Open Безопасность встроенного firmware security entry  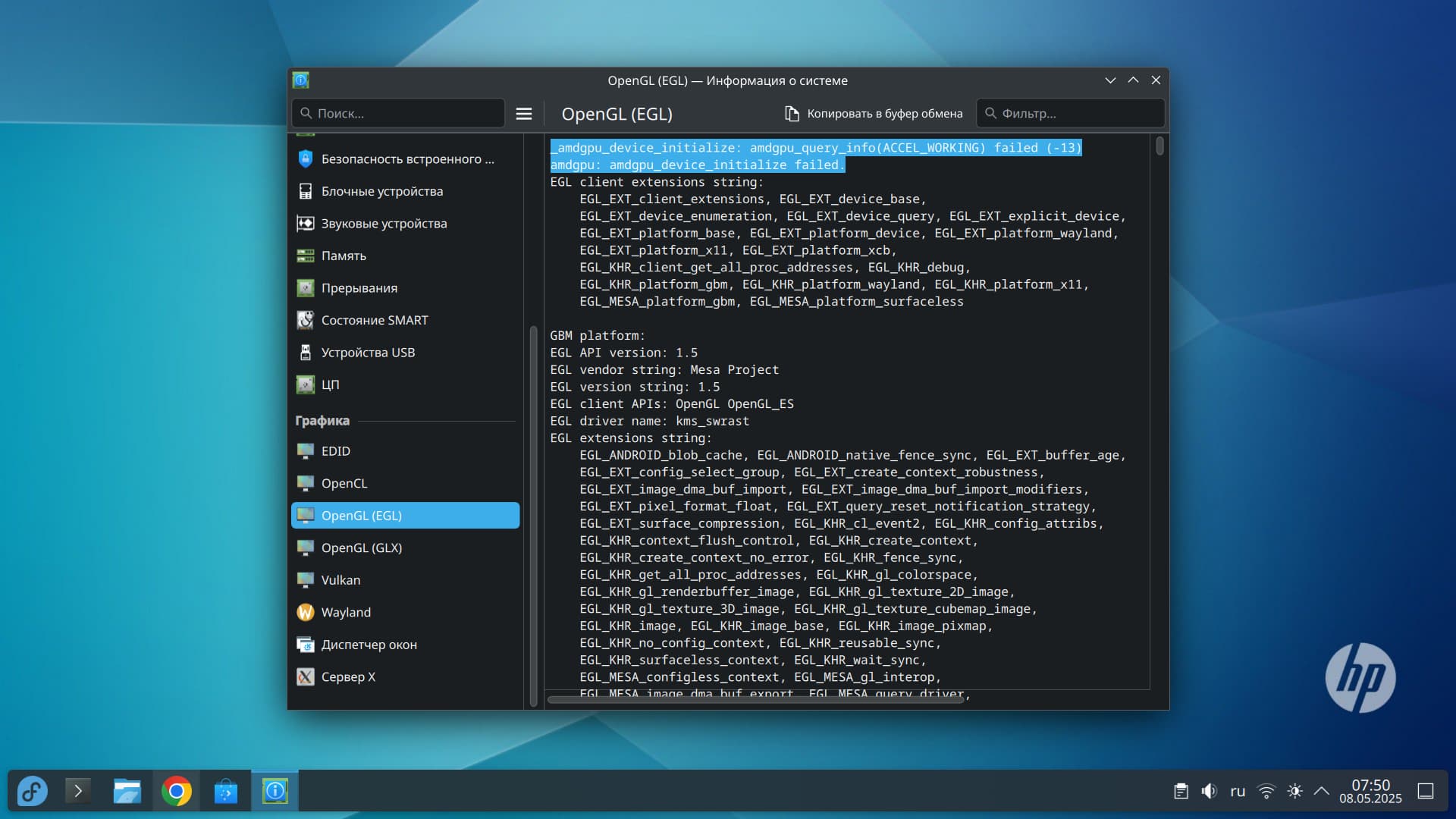click(405, 159)
